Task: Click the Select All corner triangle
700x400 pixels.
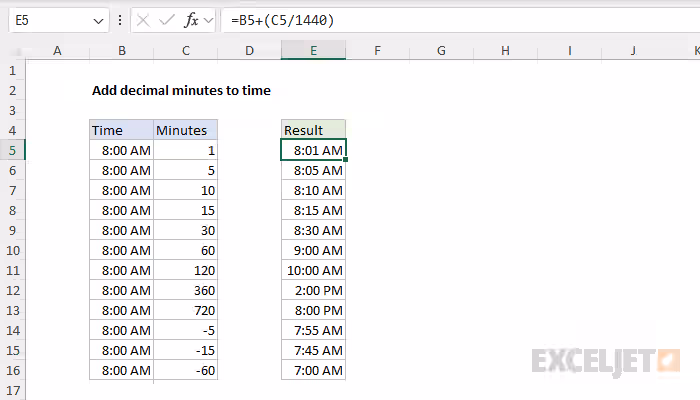Action: click(17, 51)
